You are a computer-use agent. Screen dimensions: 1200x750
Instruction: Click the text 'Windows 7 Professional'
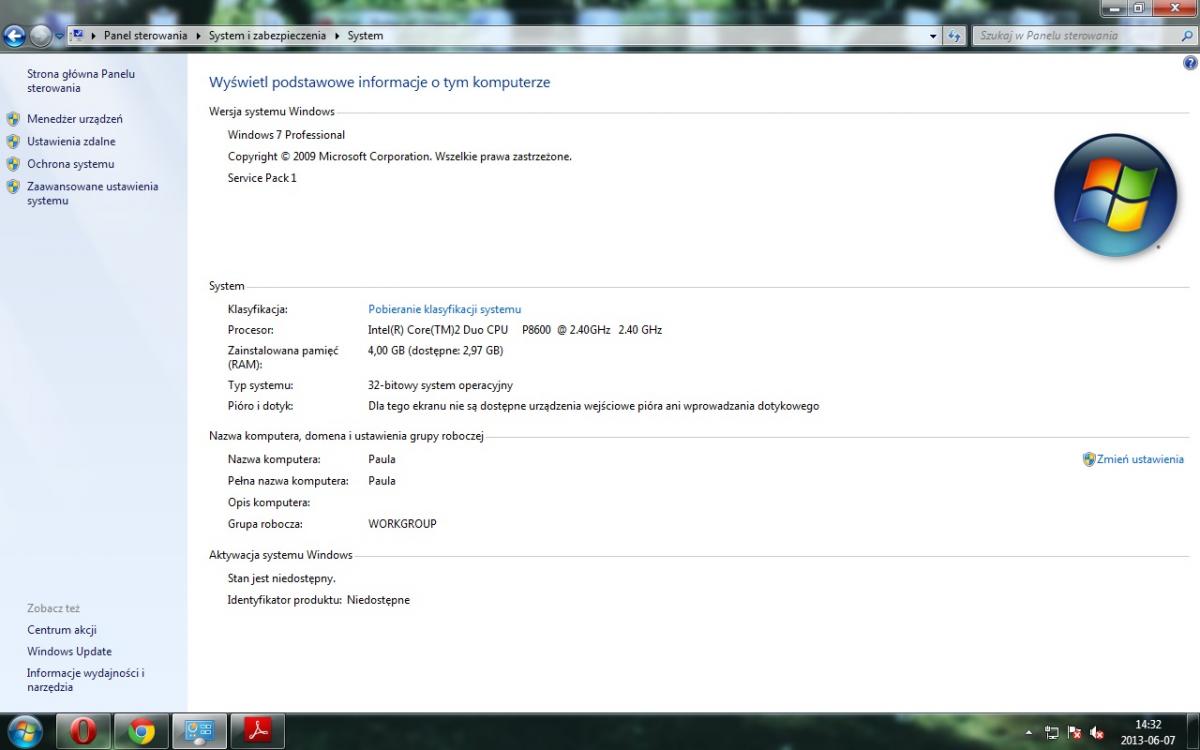tap(286, 135)
